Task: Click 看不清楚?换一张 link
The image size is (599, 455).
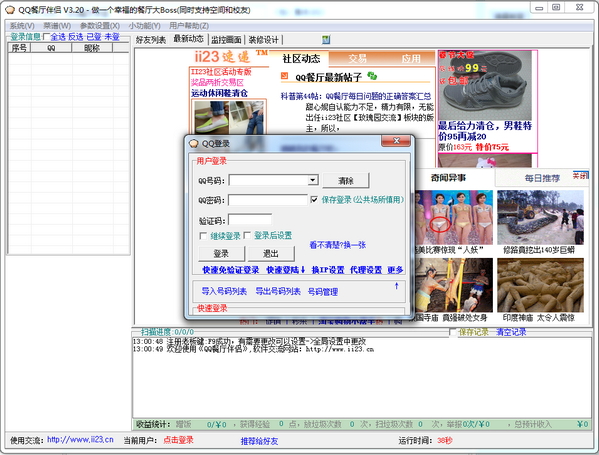Action: point(338,245)
